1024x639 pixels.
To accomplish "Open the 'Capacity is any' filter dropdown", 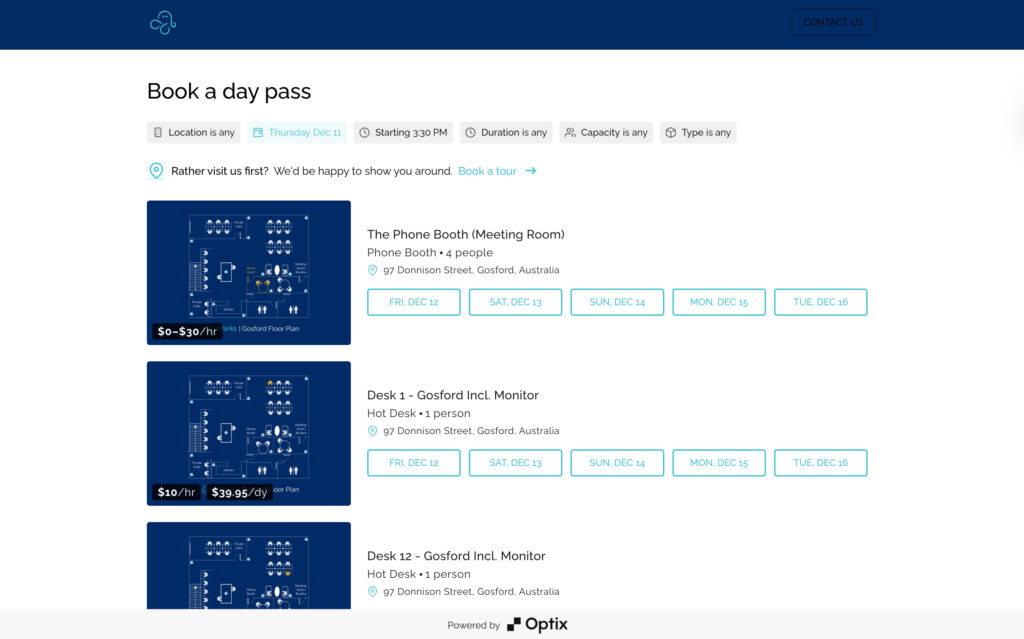I will [606, 132].
